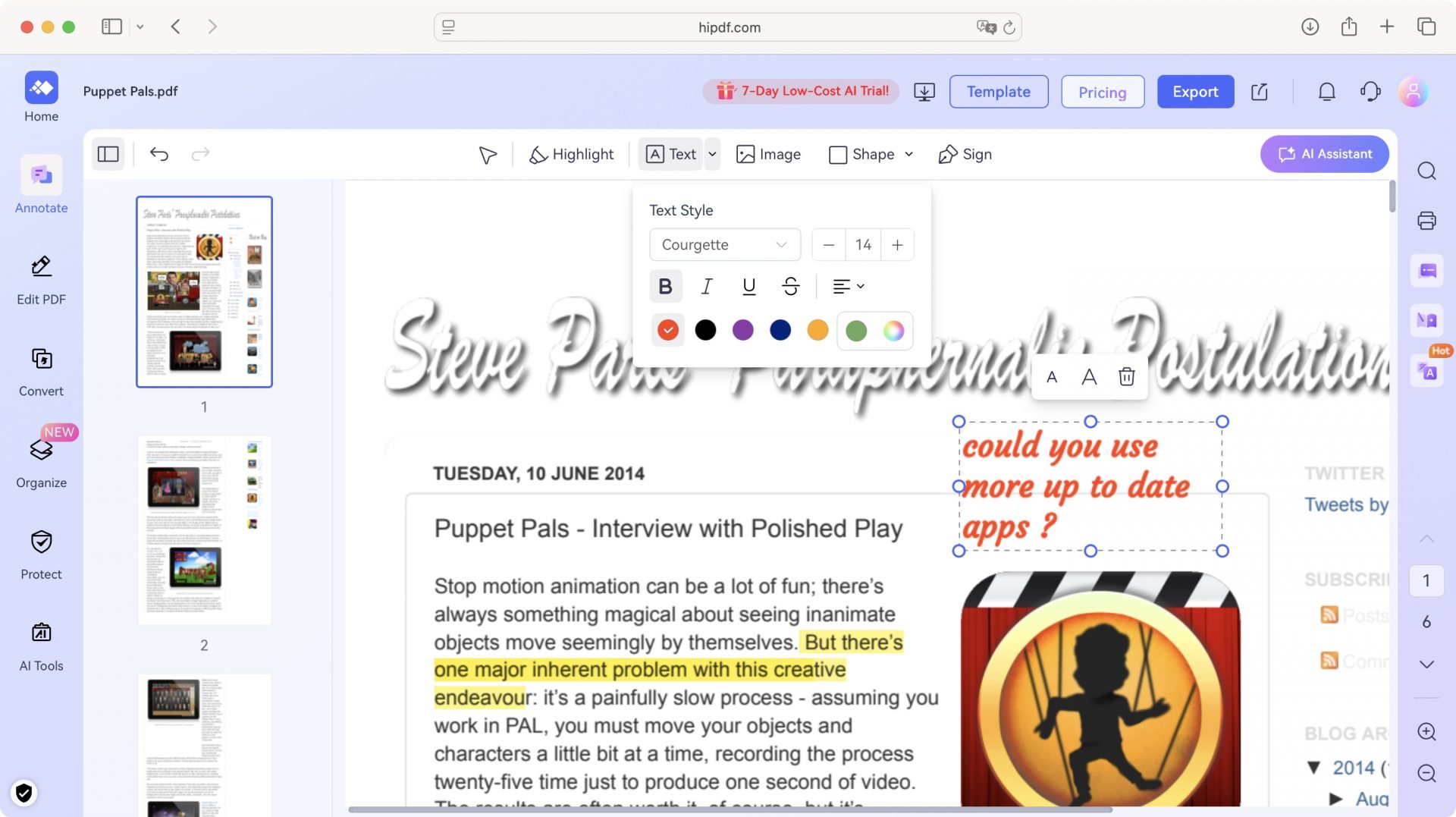This screenshot has height=817, width=1456.
Task: Enable italic text formatting
Action: coord(706,286)
